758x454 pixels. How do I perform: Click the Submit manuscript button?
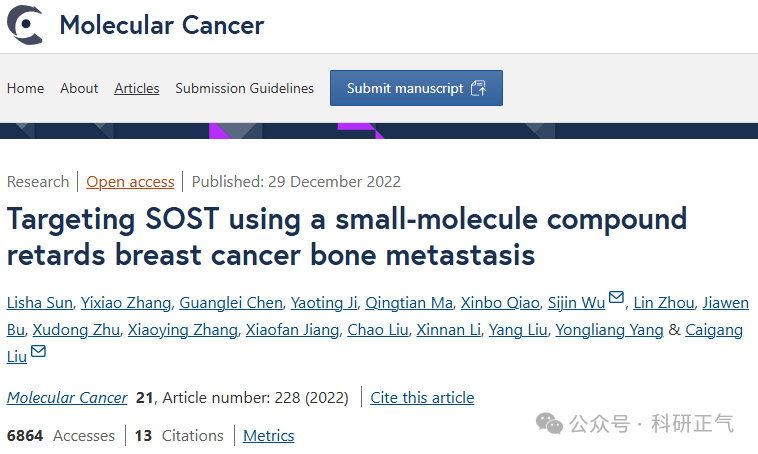[416, 88]
